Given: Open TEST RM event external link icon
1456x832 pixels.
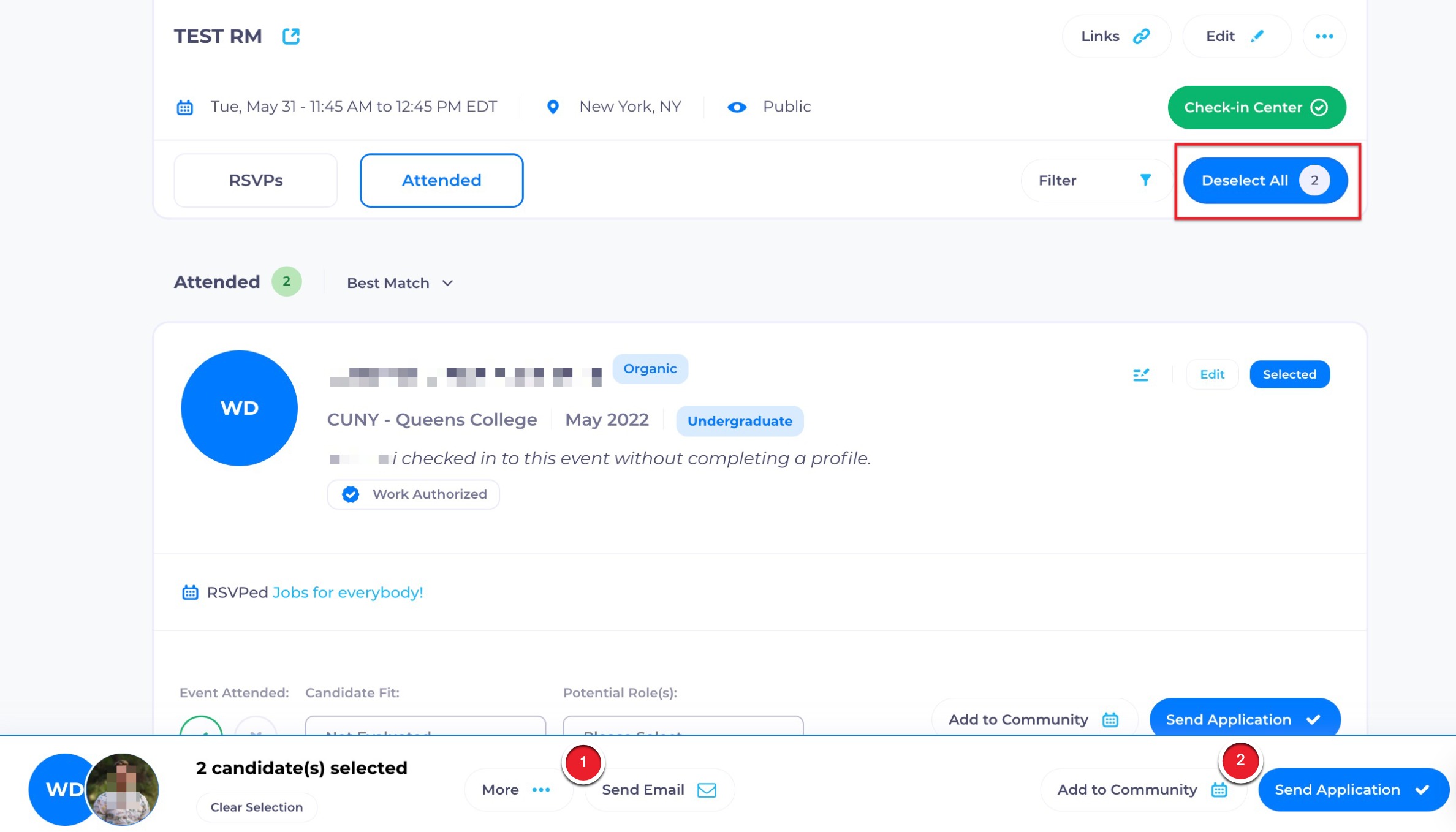Looking at the screenshot, I should click(290, 36).
